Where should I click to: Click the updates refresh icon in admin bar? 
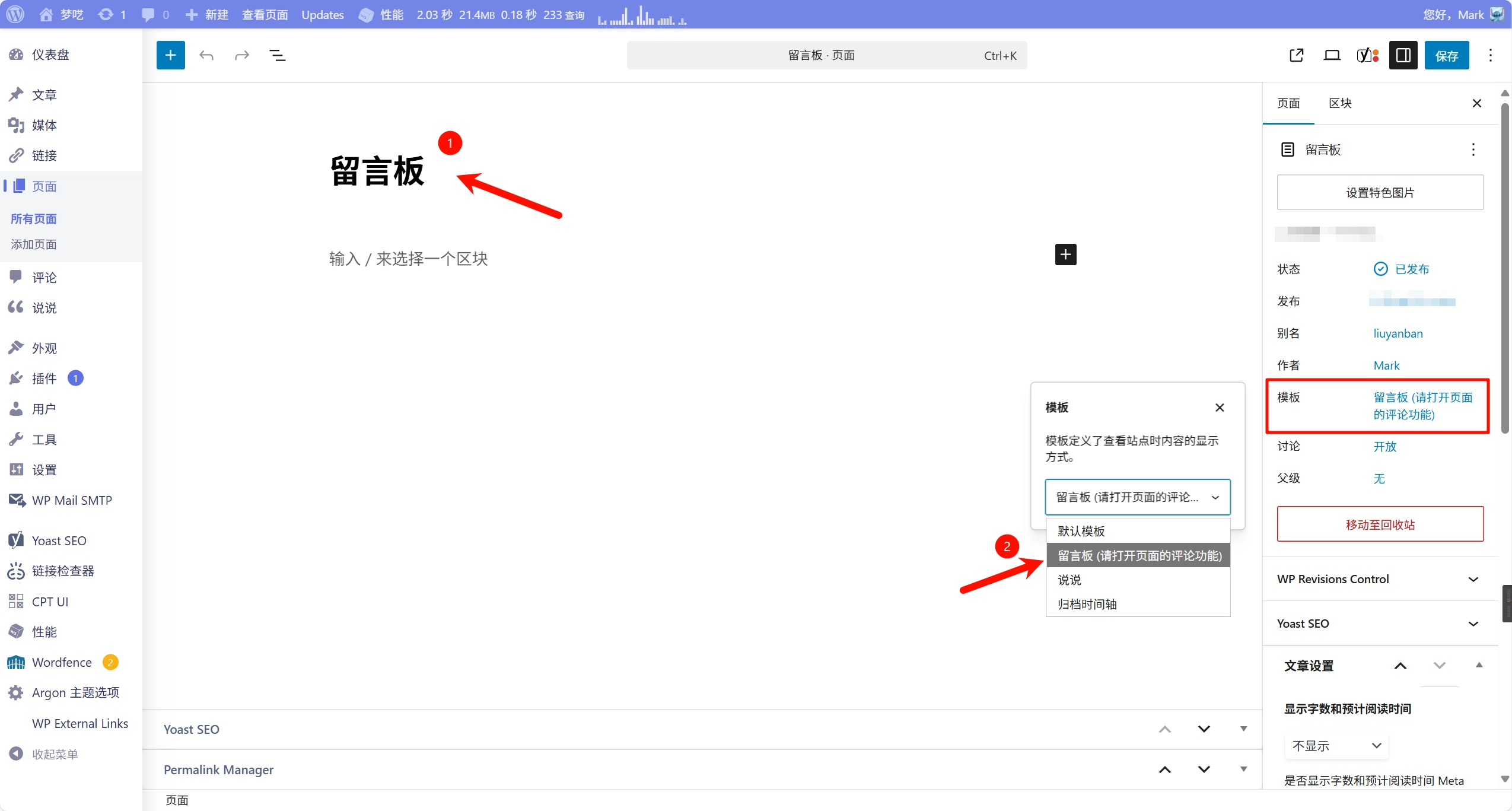112,14
